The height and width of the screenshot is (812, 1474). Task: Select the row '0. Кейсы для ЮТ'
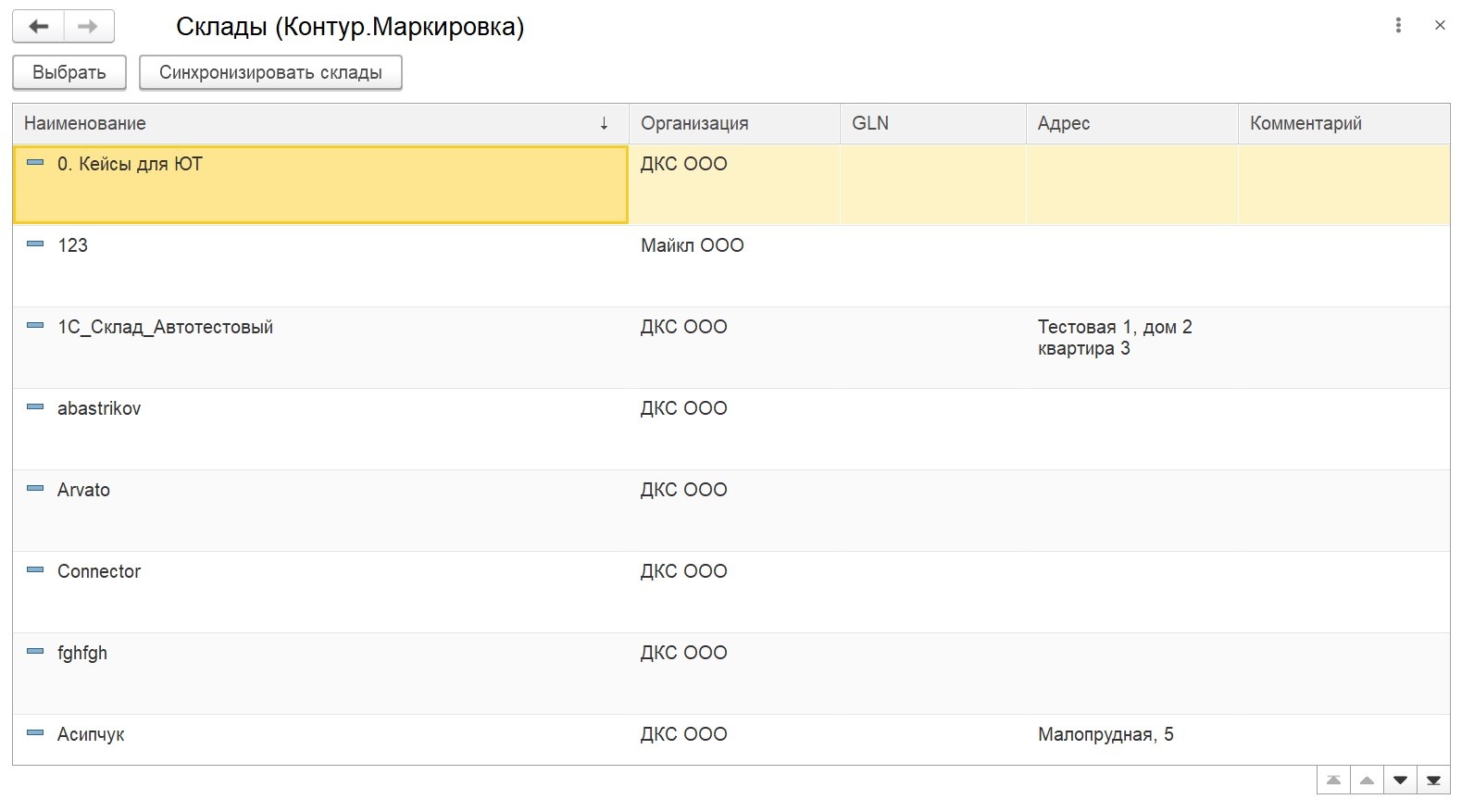731,184
